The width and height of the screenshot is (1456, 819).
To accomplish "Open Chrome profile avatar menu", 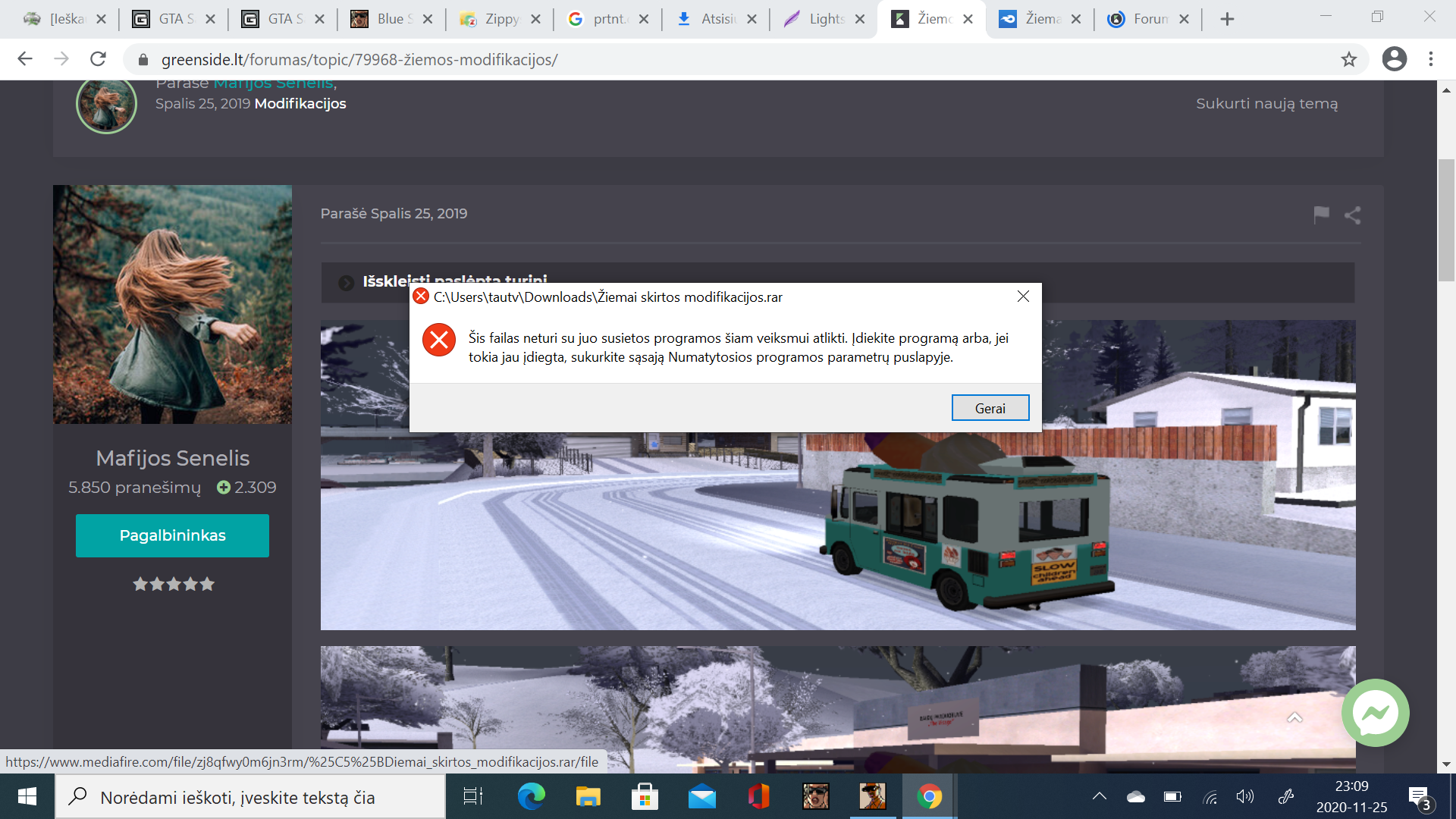I will [1394, 59].
